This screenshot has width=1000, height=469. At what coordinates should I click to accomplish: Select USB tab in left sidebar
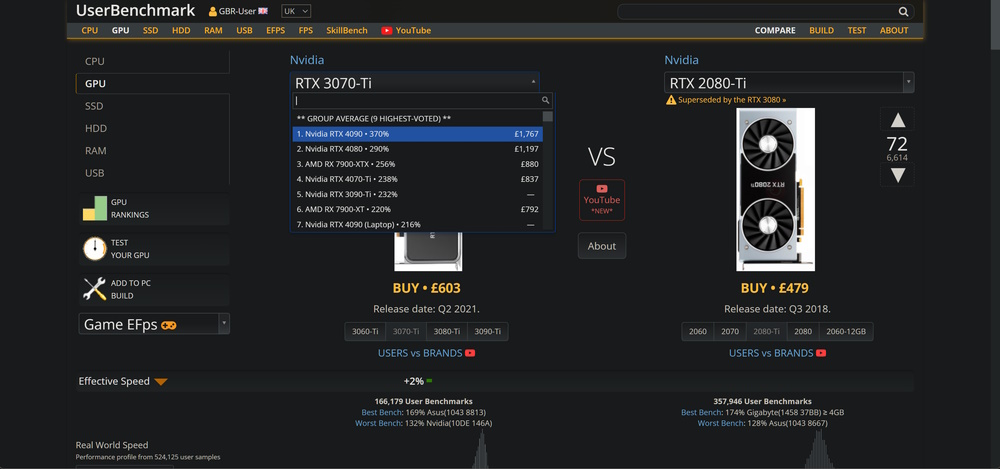tap(152, 173)
